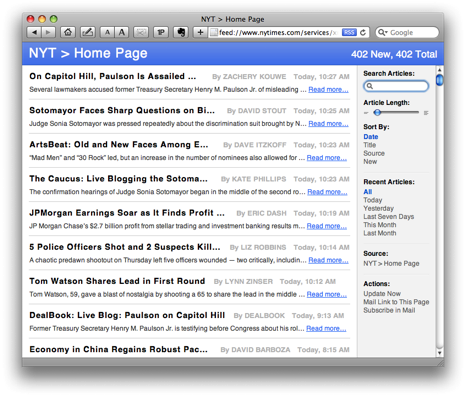Read more on The Caucus article
465x397 pixels.
point(327,192)
